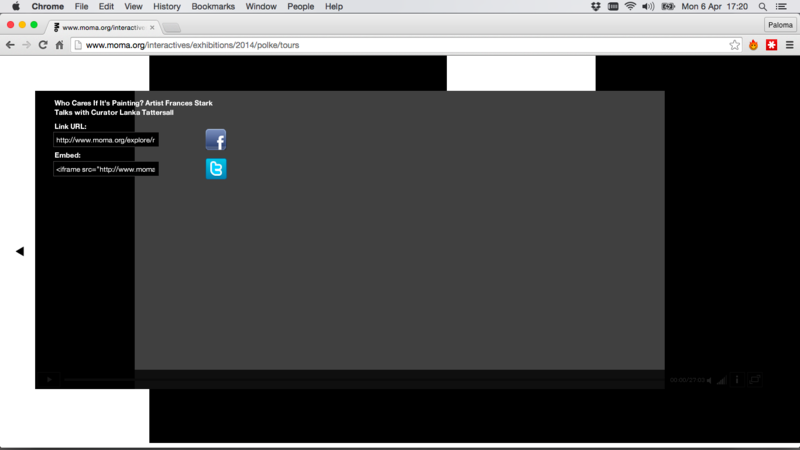This screenshot has width=800, height=450.
Task: Open the Apple menu
Action: pyautogui.click(x=16, y=7)
